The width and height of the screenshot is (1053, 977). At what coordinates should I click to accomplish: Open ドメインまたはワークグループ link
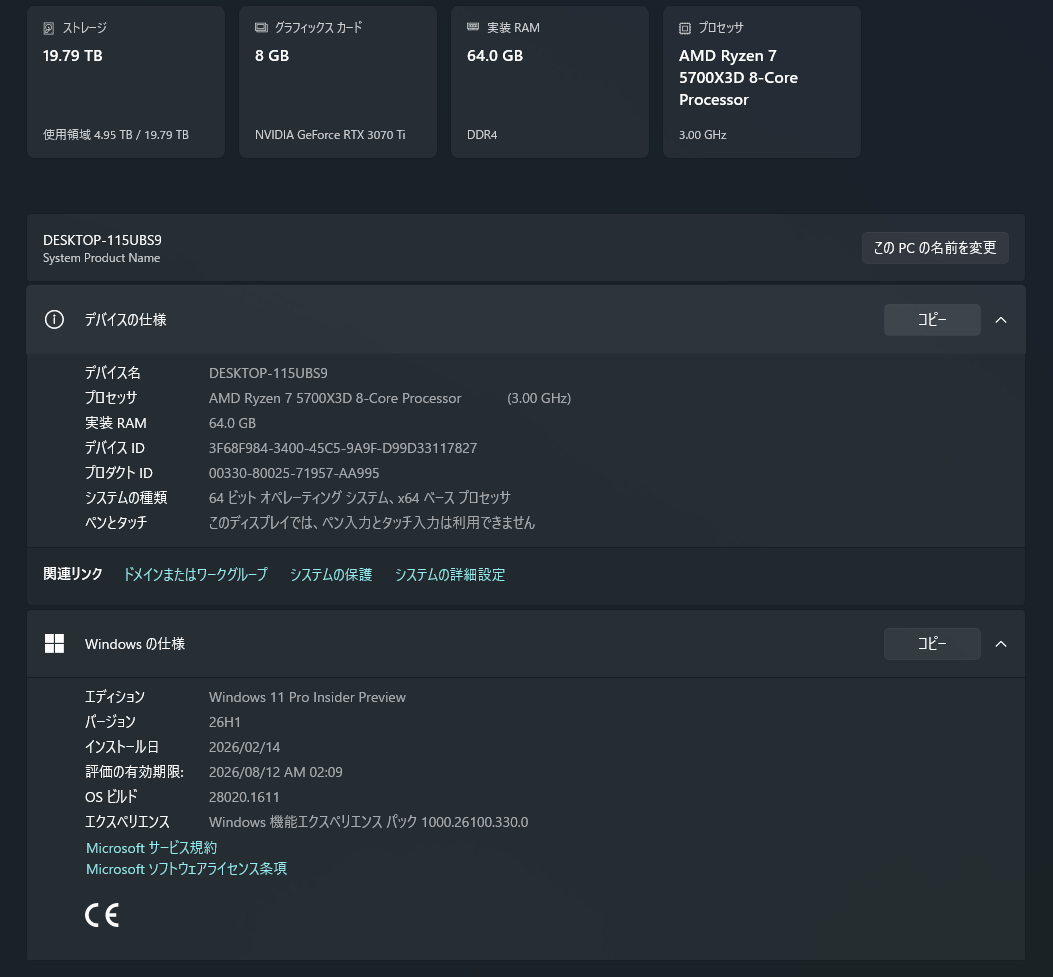[x=195, y=575]
